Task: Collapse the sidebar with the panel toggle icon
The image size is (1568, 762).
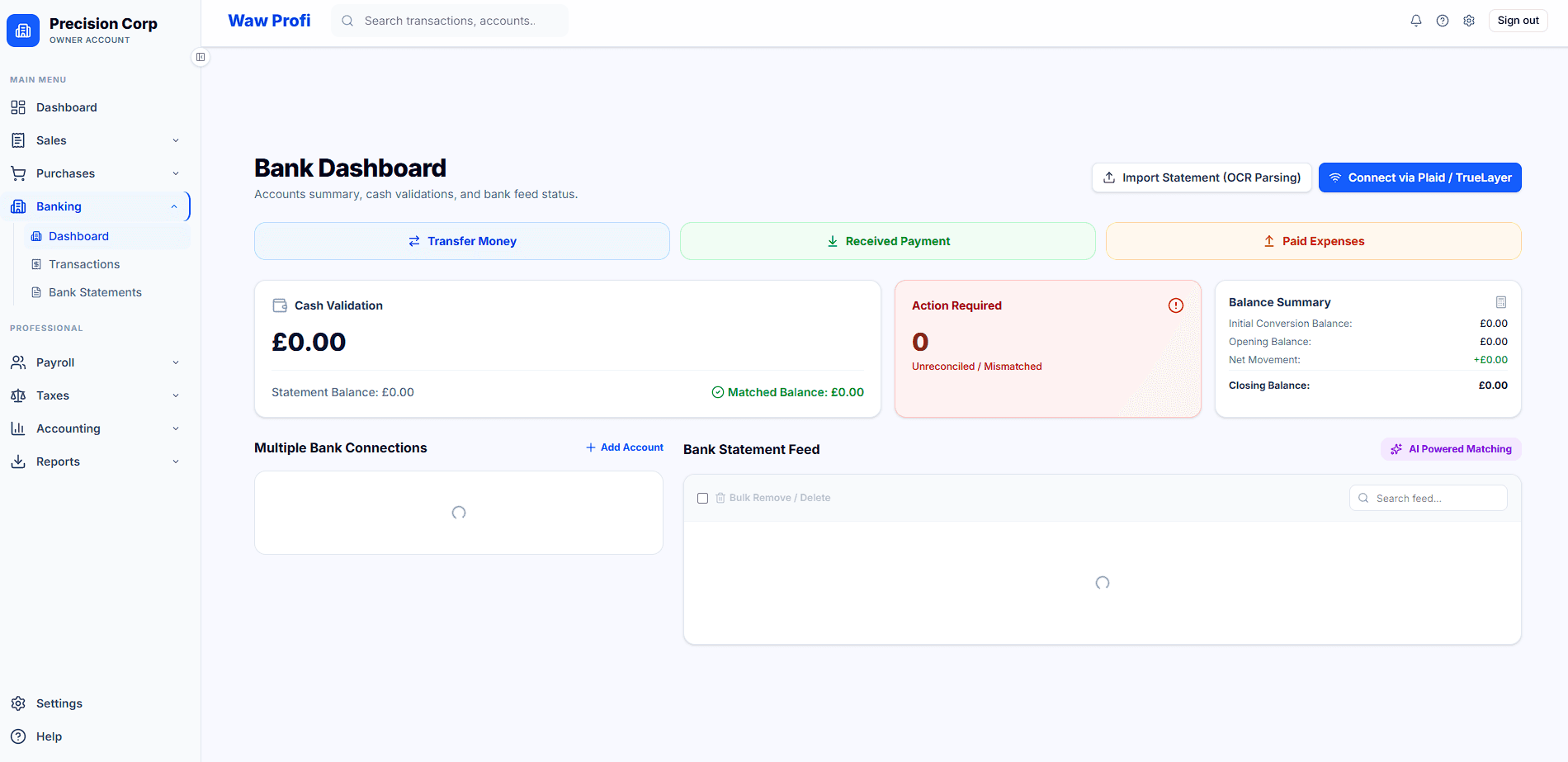Action: click(201, 57)
